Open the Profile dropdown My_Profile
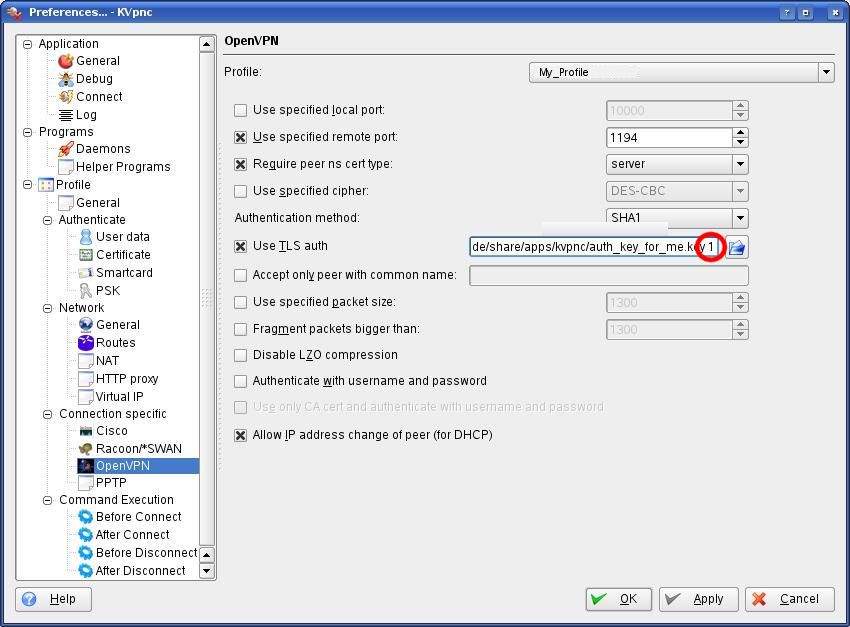Viewport: 850px width, 627px height. (x=681, y=72)
